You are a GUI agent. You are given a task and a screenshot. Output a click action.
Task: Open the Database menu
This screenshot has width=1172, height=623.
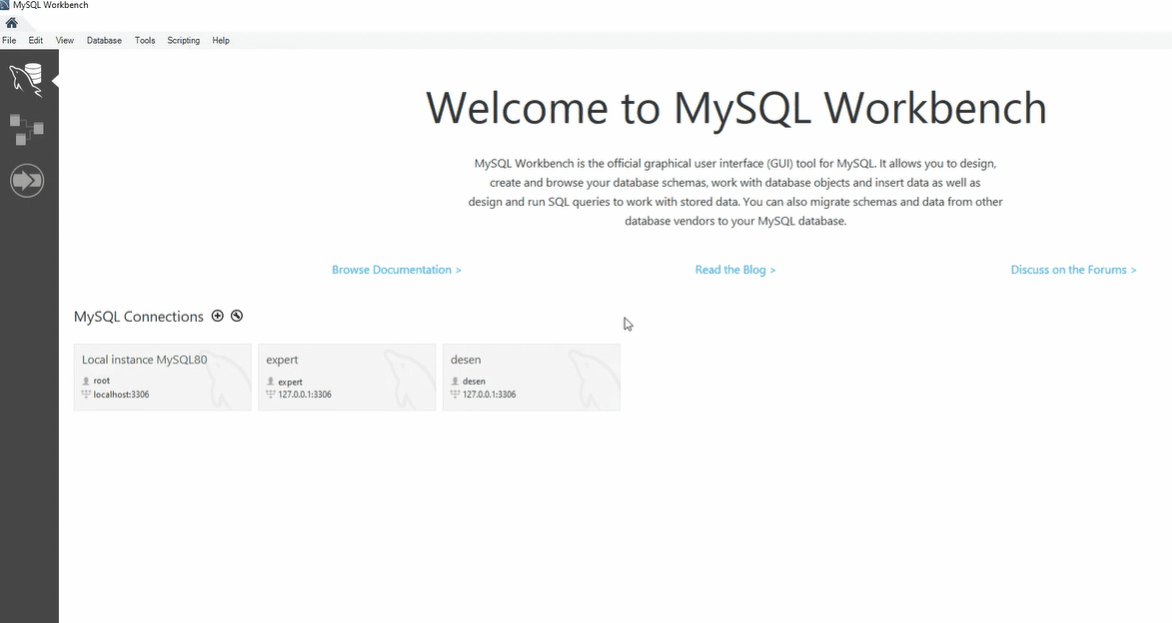104,40
